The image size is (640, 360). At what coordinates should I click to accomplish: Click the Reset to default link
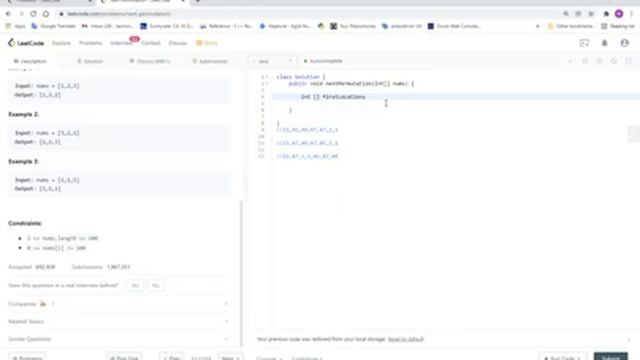coord(406,339)
